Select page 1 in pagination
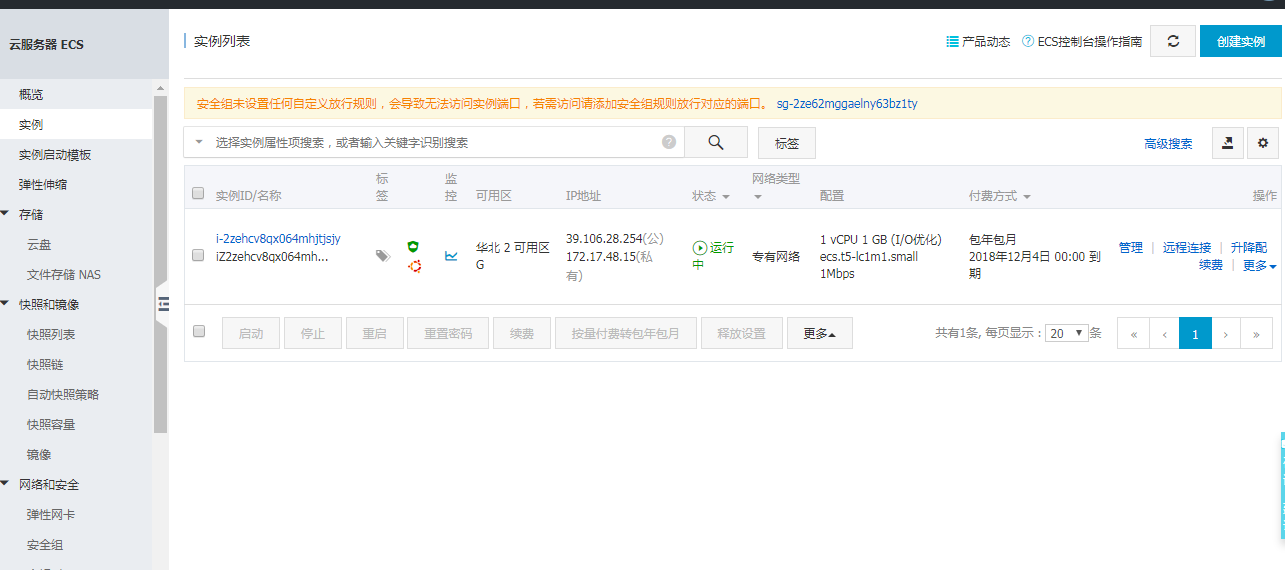Viewport: 1285px width, 570px height. pos(1195,334)
